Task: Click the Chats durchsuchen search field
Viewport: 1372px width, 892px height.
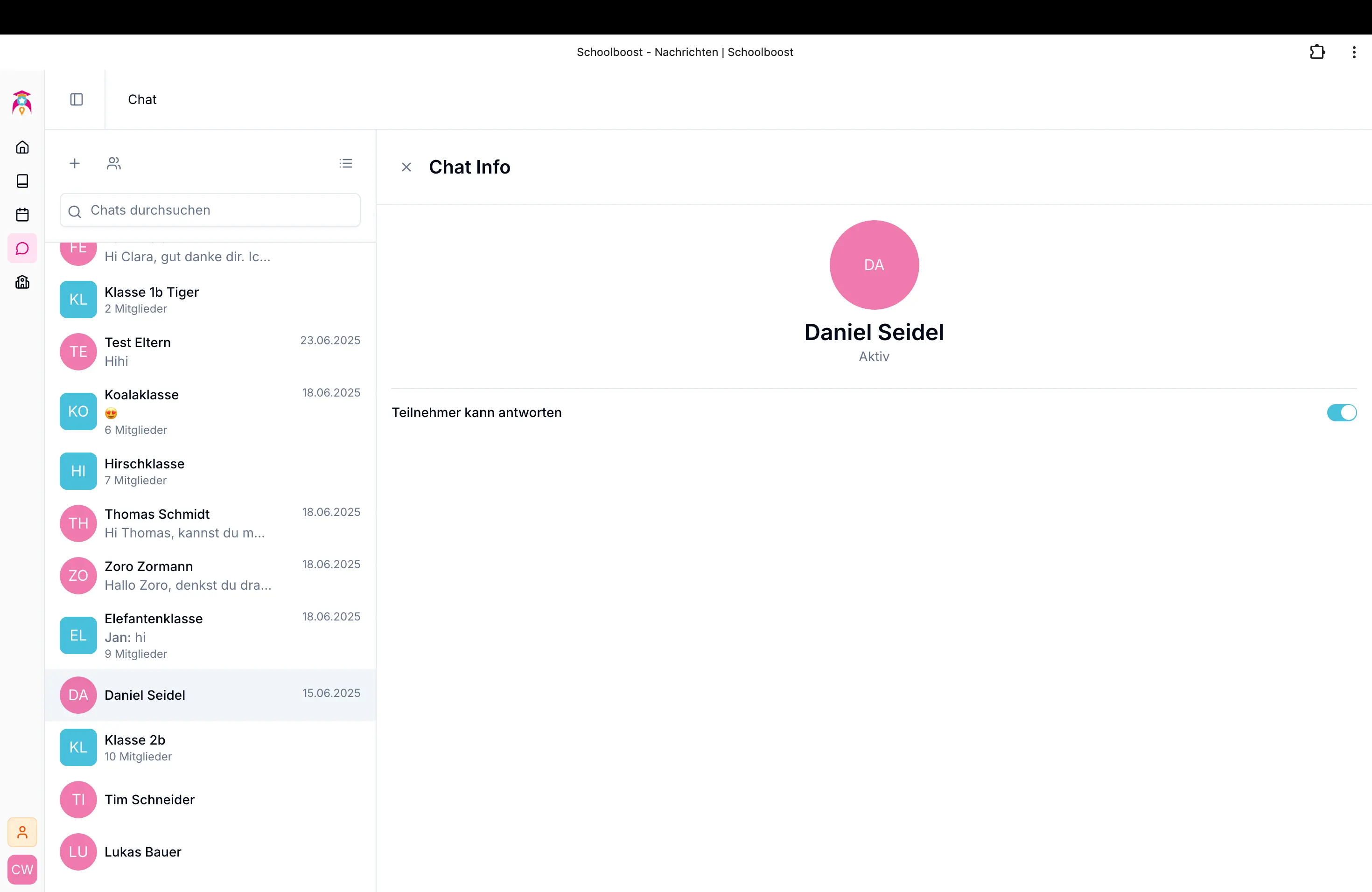Action: click(x=219, y=210)
